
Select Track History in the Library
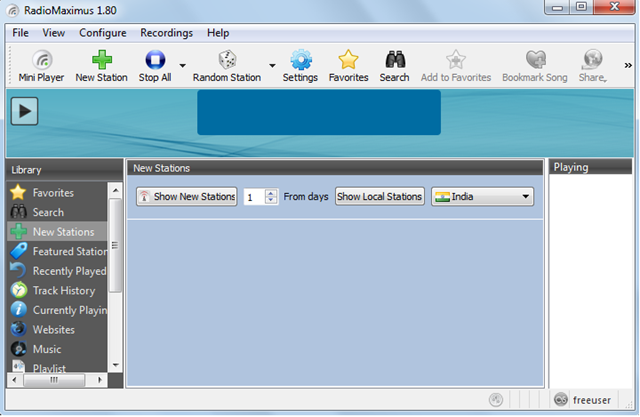coord(57,291)
